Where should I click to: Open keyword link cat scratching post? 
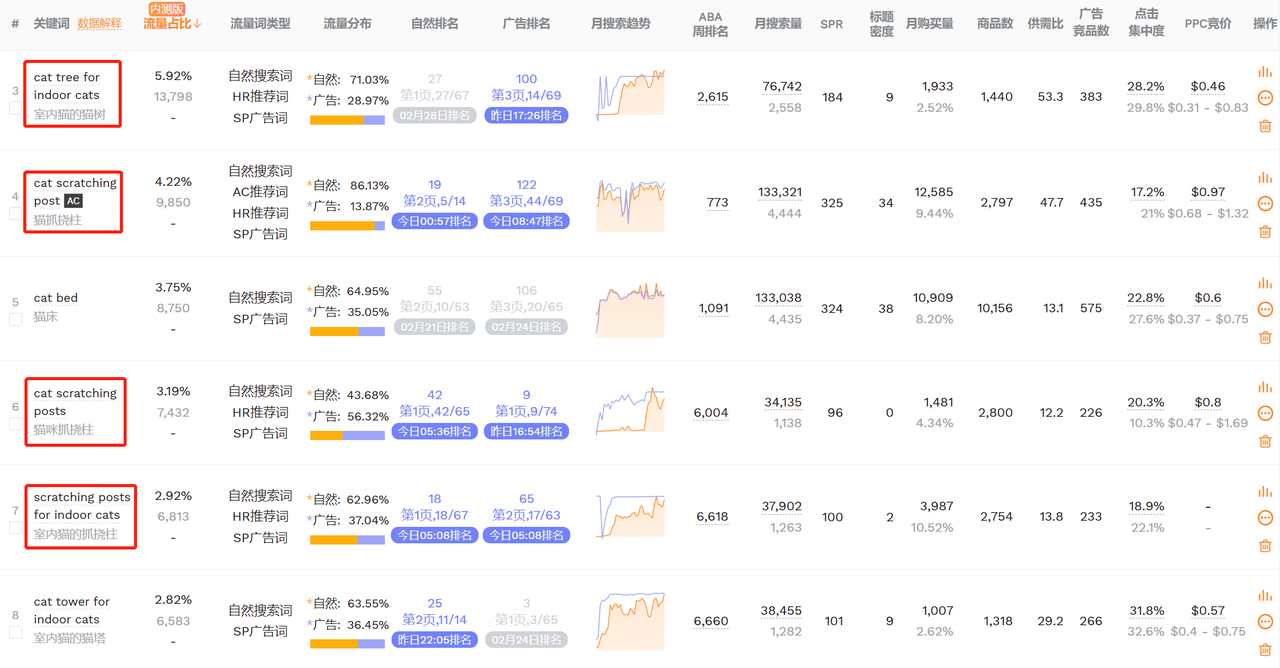pos(75,192)
